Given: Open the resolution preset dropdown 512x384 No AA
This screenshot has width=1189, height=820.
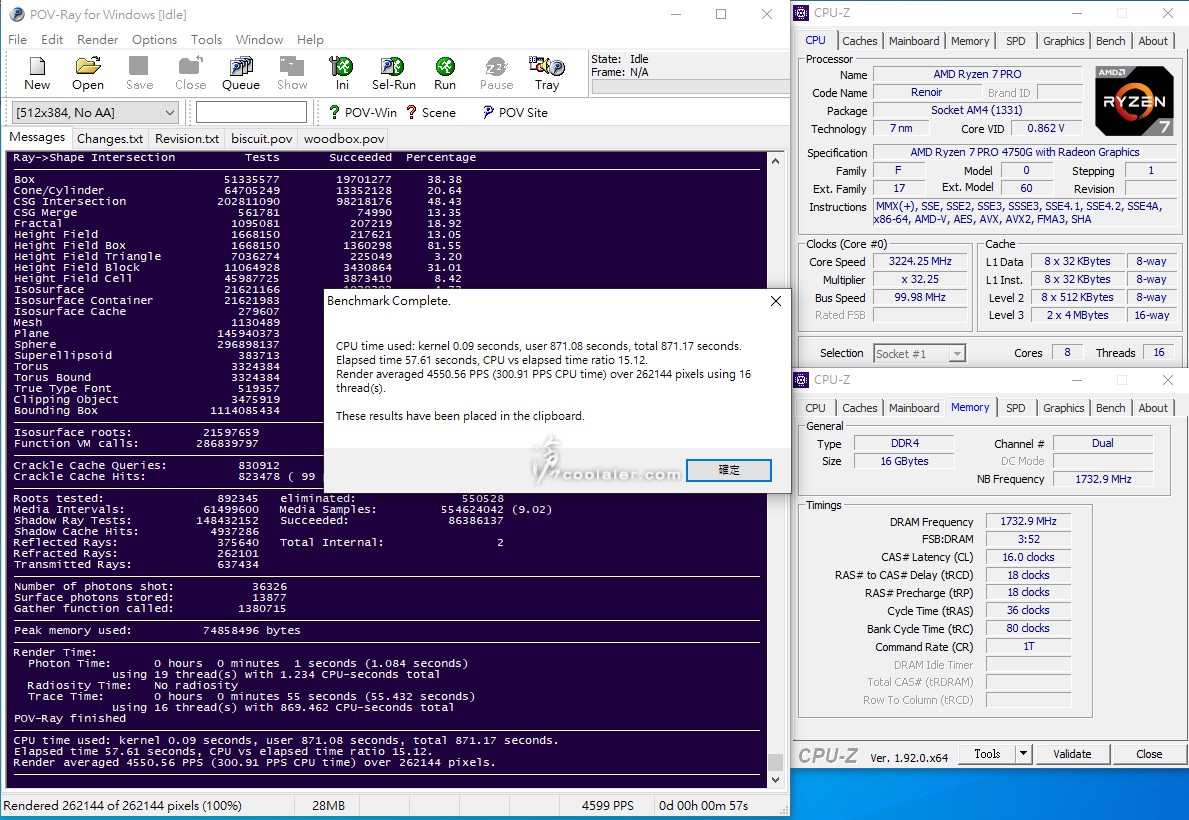Looking at the screenshot, I should [x=96, y=112].
